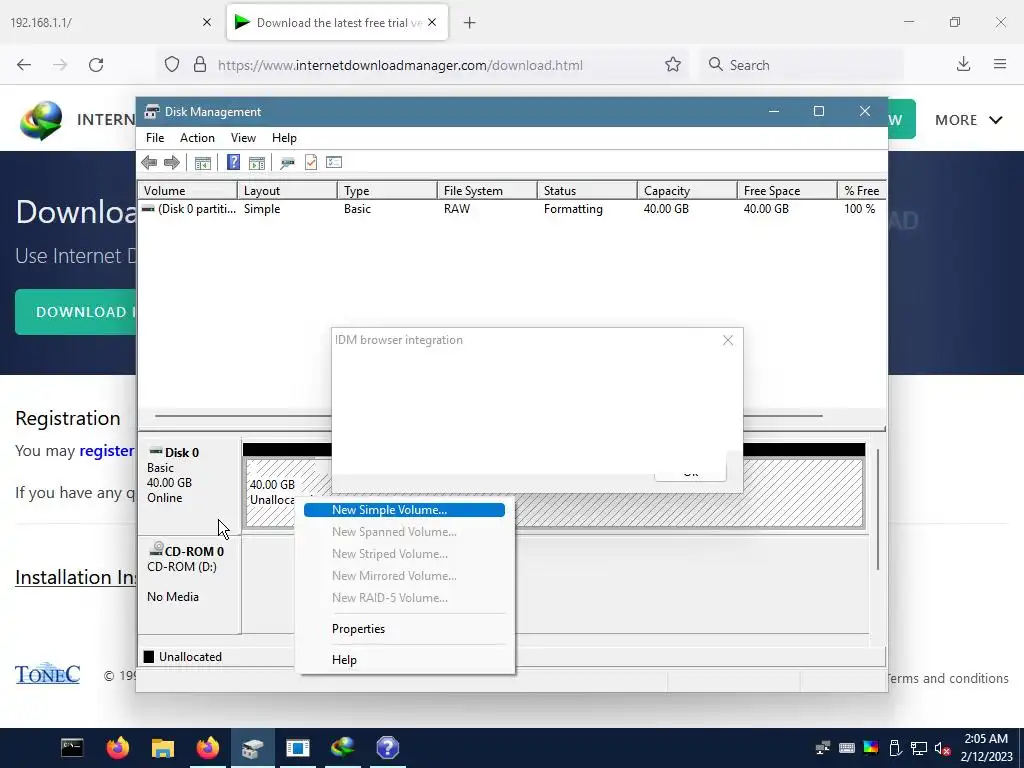This screenshot has width=1024, height=768.
Task: Follow the register link under Registration
Action: click(x=106, y=451)
